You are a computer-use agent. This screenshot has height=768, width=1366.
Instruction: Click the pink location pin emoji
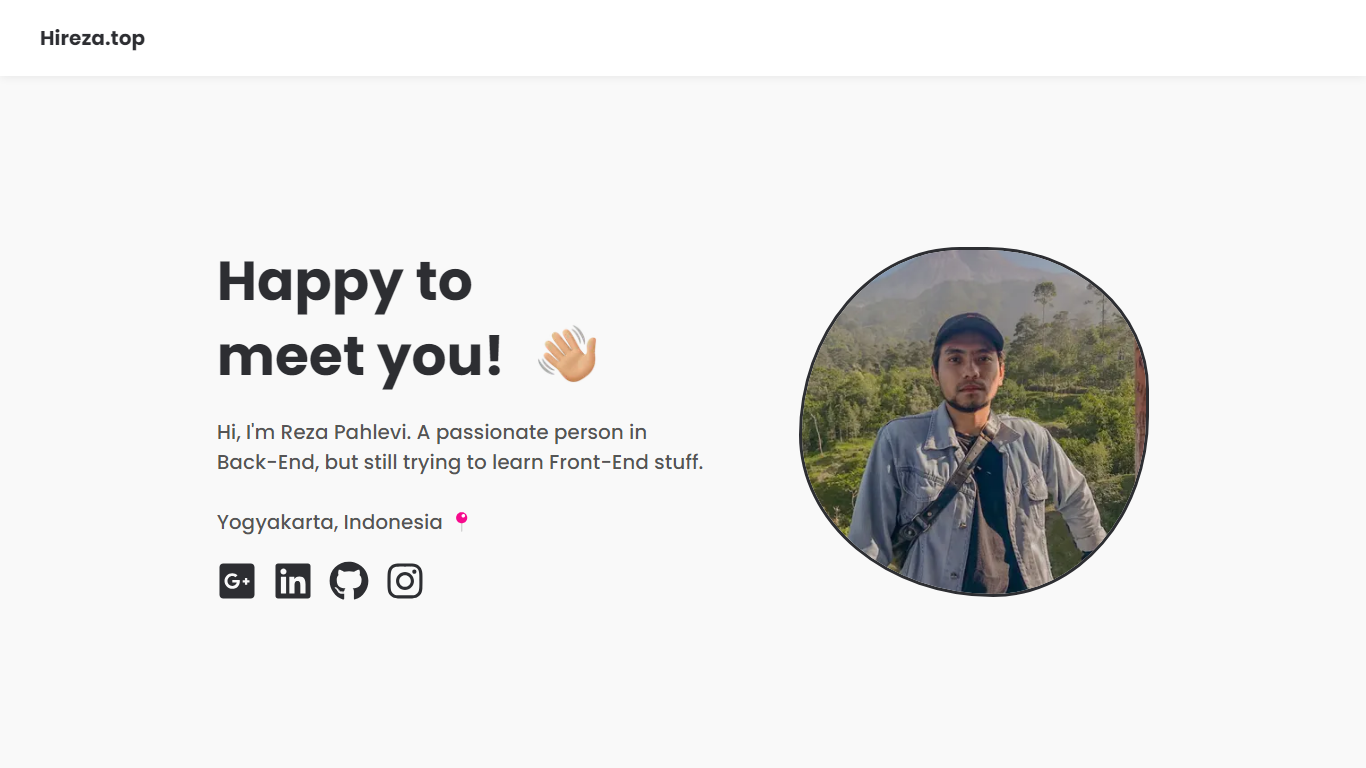click(x=461, y=521)
